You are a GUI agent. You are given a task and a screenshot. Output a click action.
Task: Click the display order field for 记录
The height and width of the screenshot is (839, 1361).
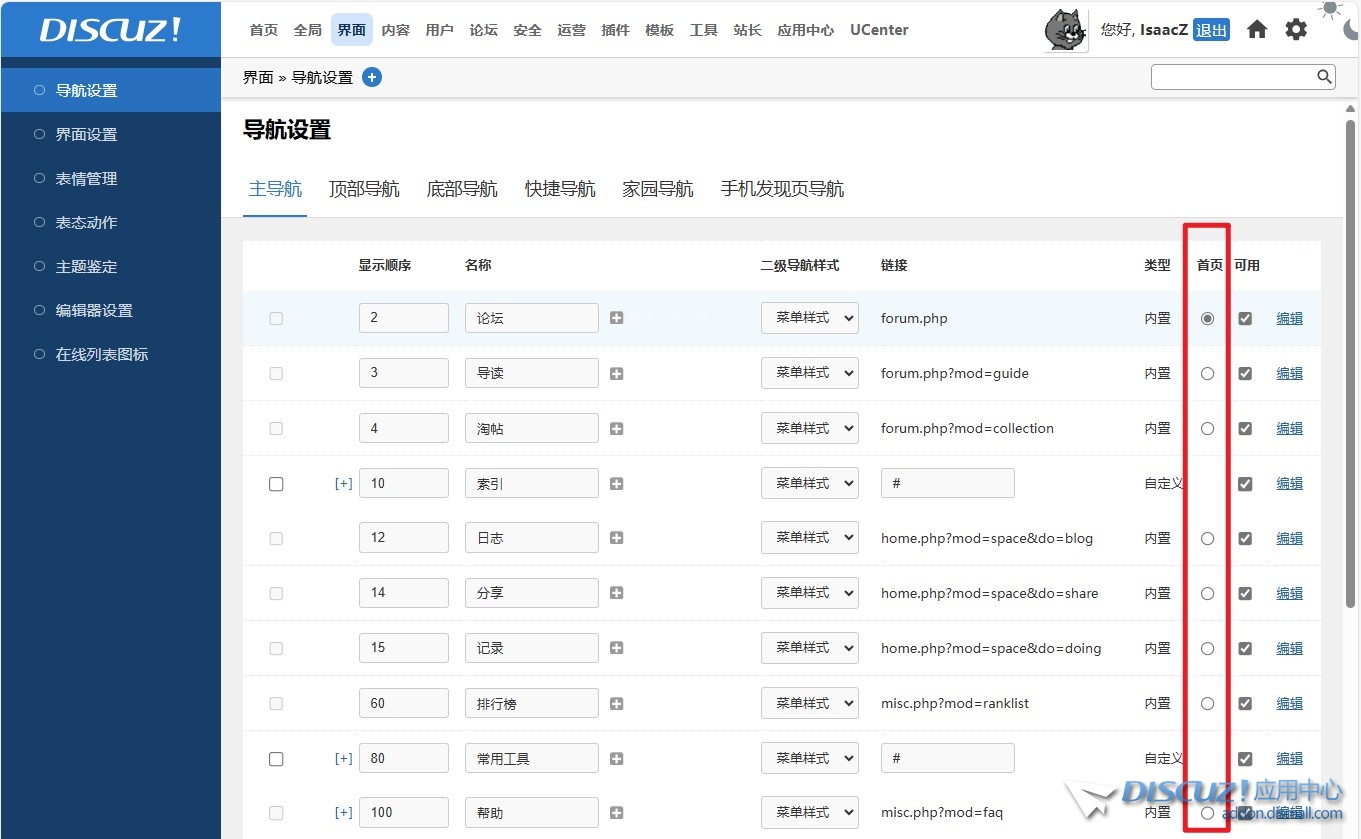tap(403, 648)
